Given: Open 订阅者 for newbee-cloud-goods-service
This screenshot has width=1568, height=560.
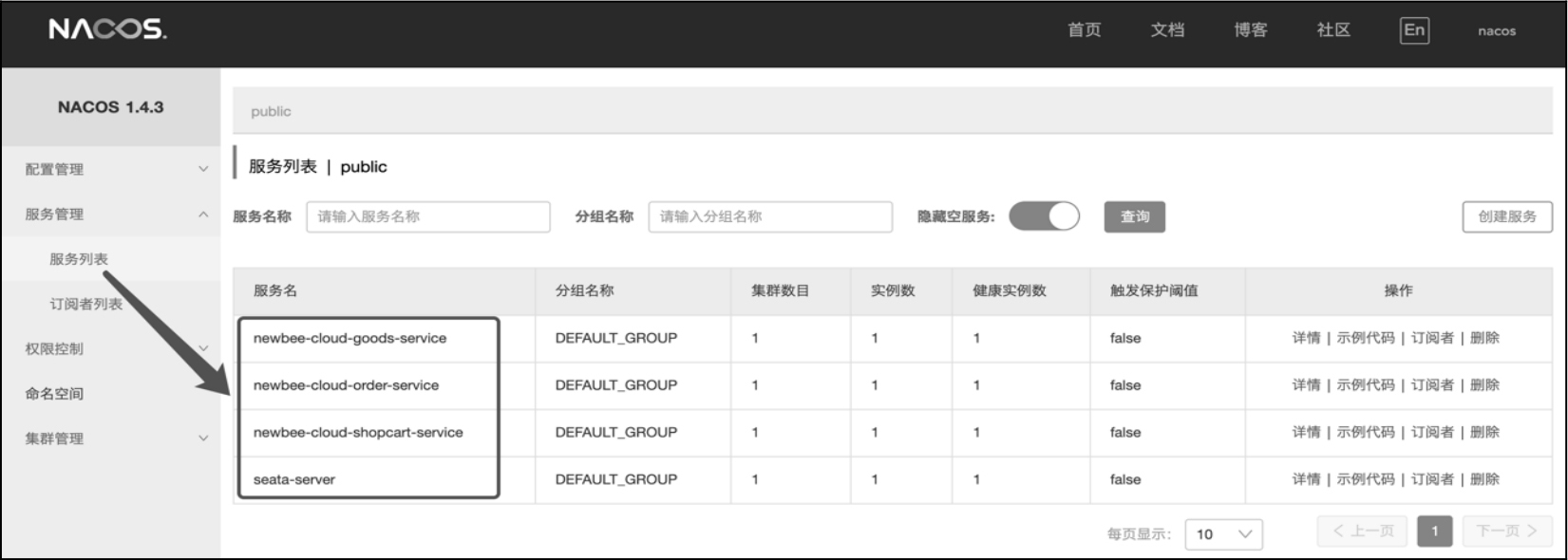Looking at the screenshot, I should tap(1432, 338).
